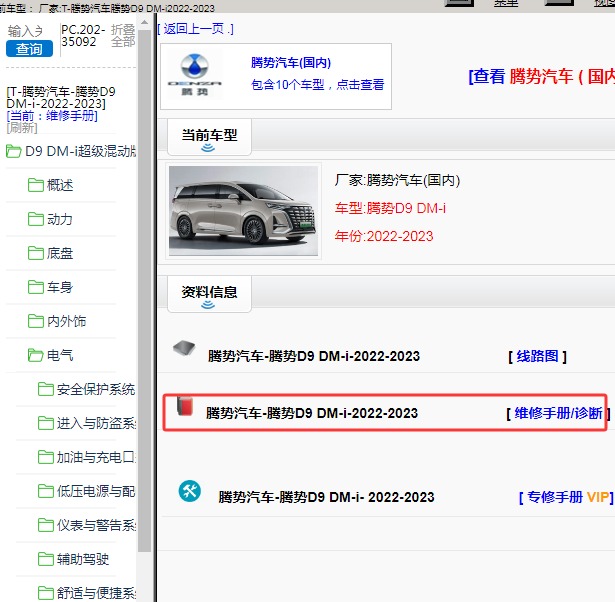Select the 安全保护系统 tree label
The height and width of the screenshot is (602, 615).
[x=96, y=389]
